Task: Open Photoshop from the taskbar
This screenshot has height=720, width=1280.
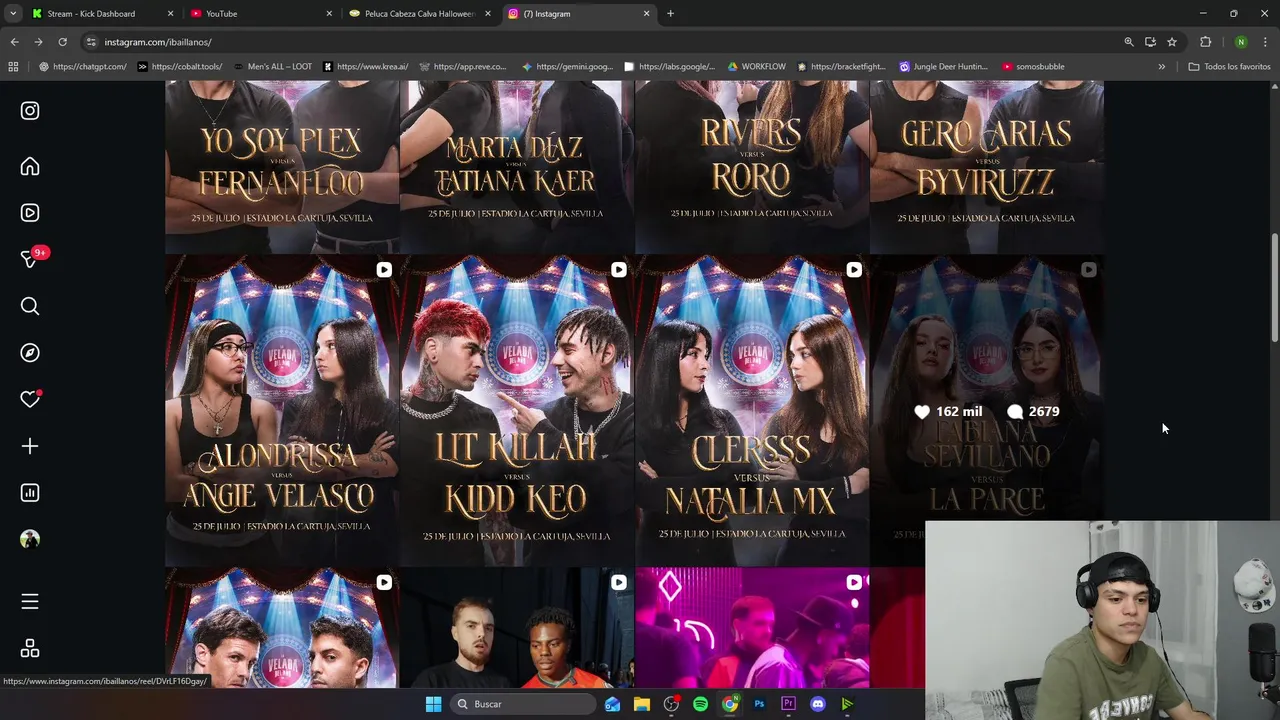Action: tap(759, 704)
